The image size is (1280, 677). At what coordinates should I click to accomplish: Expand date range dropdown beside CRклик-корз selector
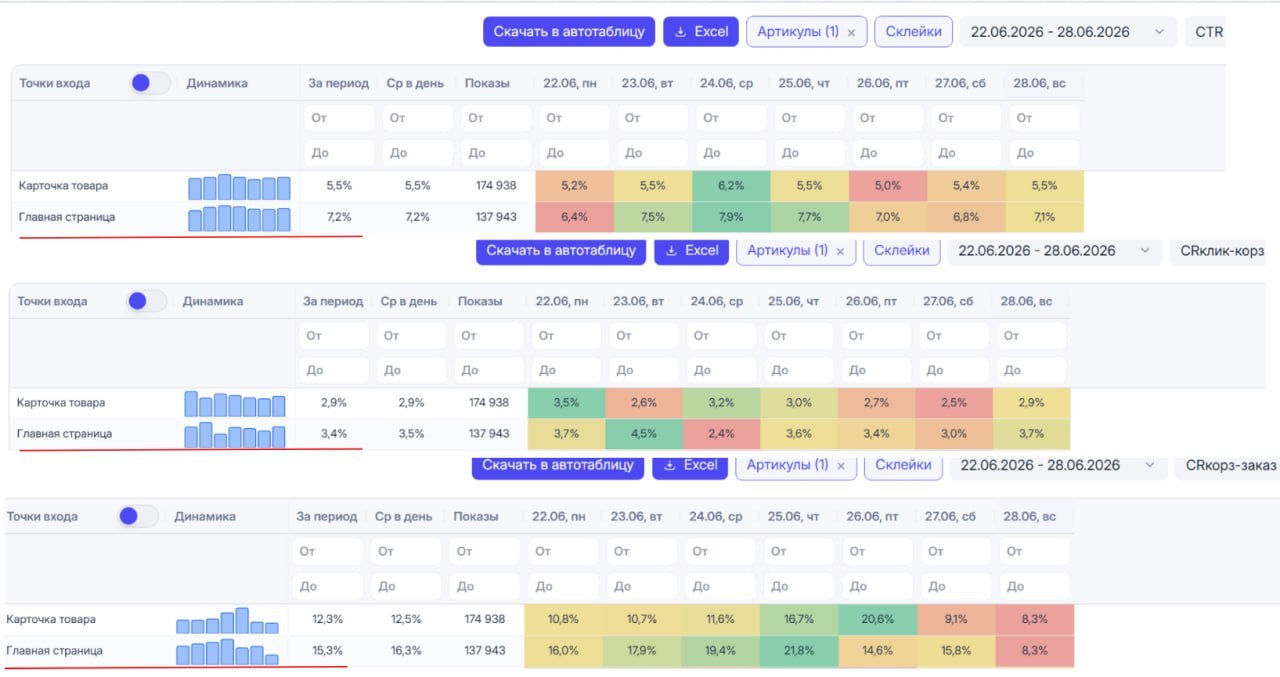coord(1055,251)
